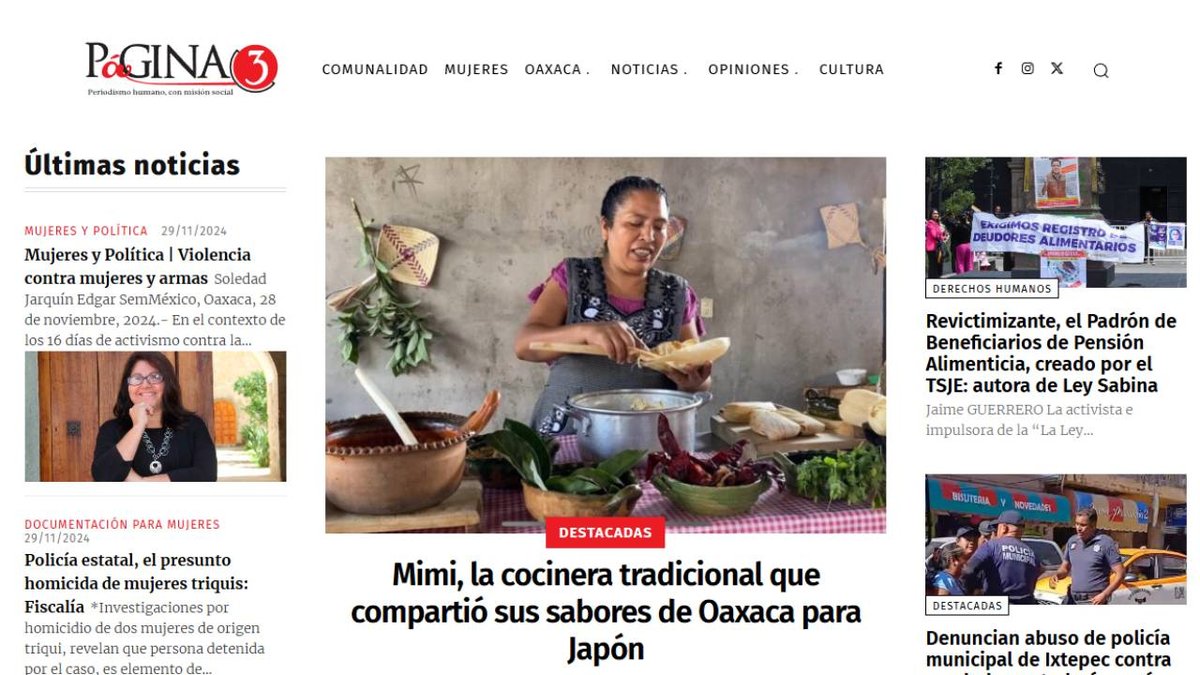The height and width of the screenshot is (675, 1200).
Task: Click the red DESTACADAS badge on main story
Action: [x=605, y=533]
